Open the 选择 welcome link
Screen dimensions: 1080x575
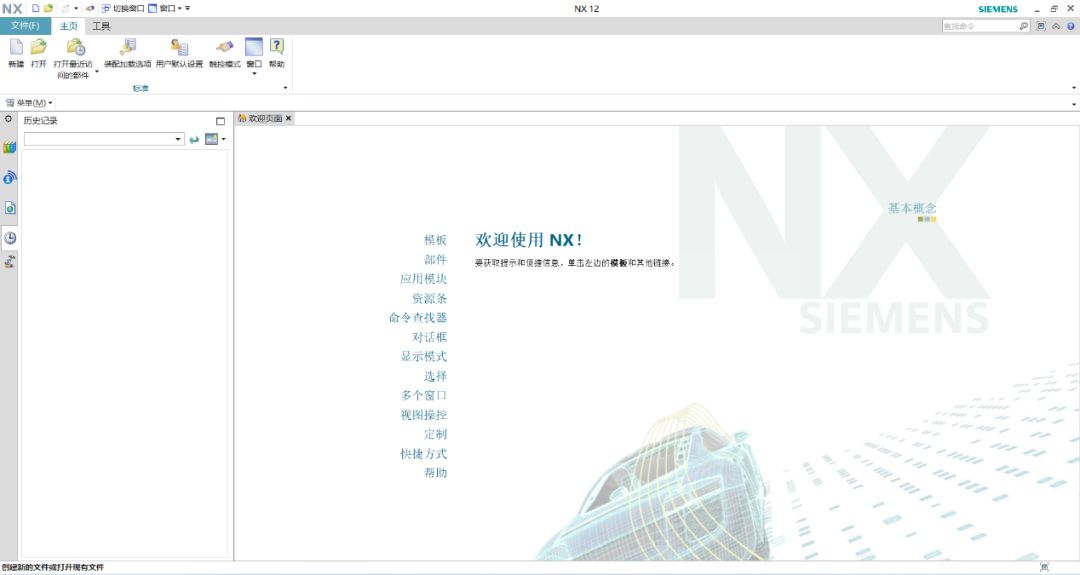click(435, 376)
